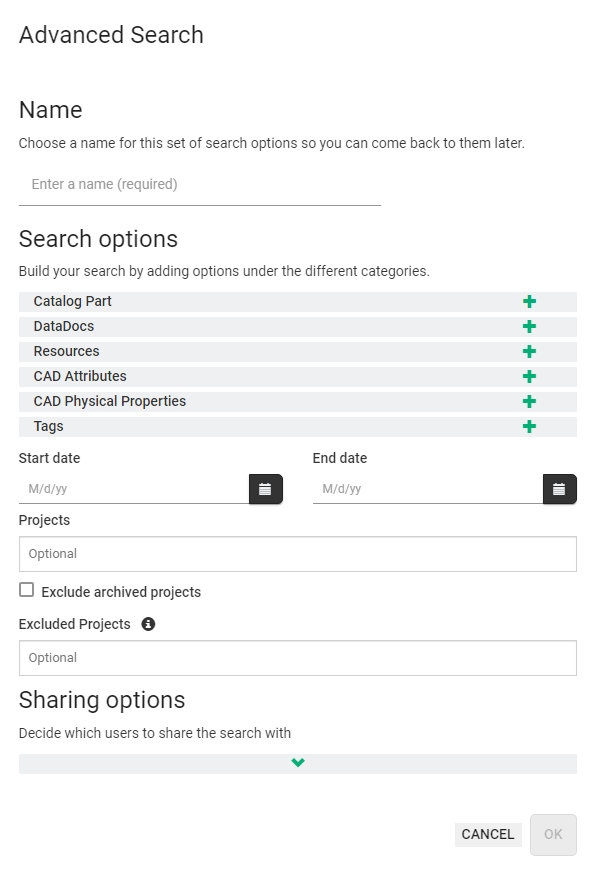Click the plus icon for CAD Attributes
Viewport: 593px width, 874px height.
pyautogui.click(x=529, y=377)
